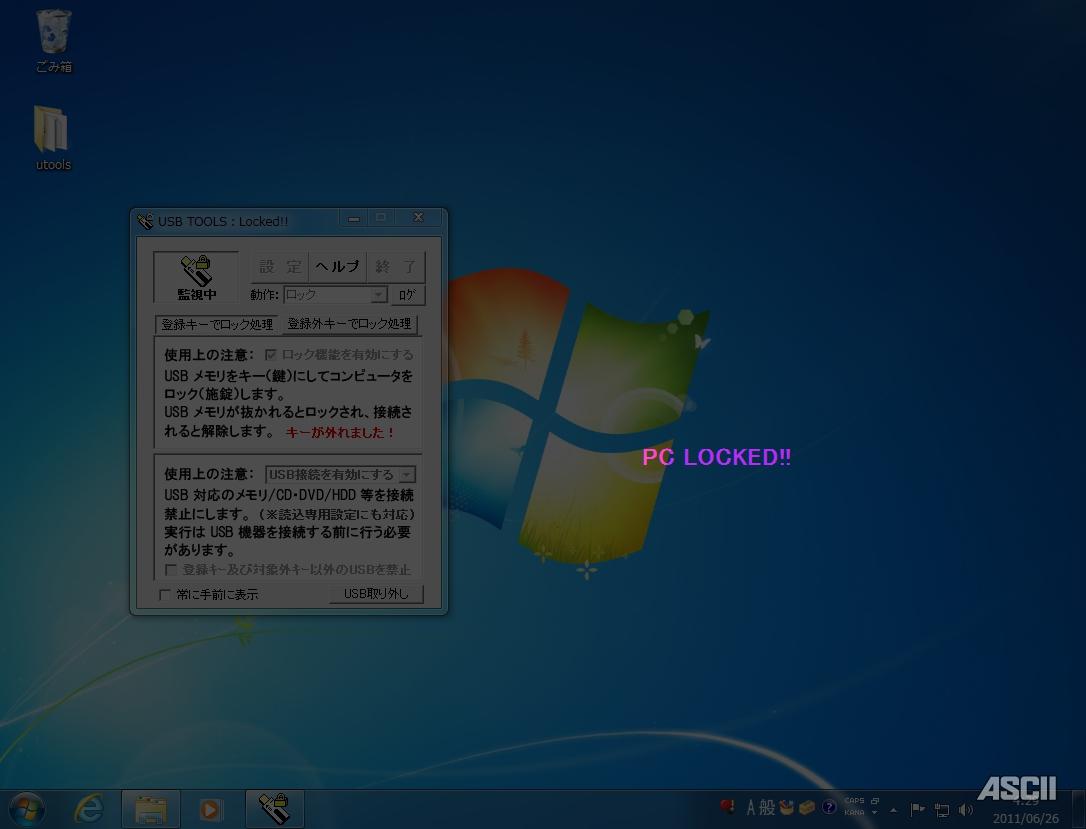The width and height of the screenshot is (1086, 829).
Task: Click the USB TOOLS title bar icon
Action: tap(145, 222)
